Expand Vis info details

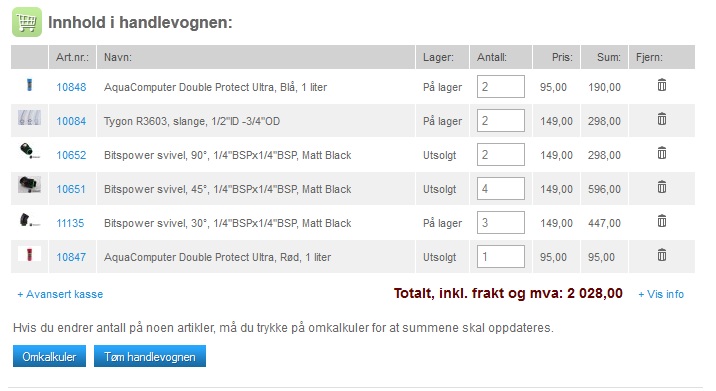[x=661, y=294]
